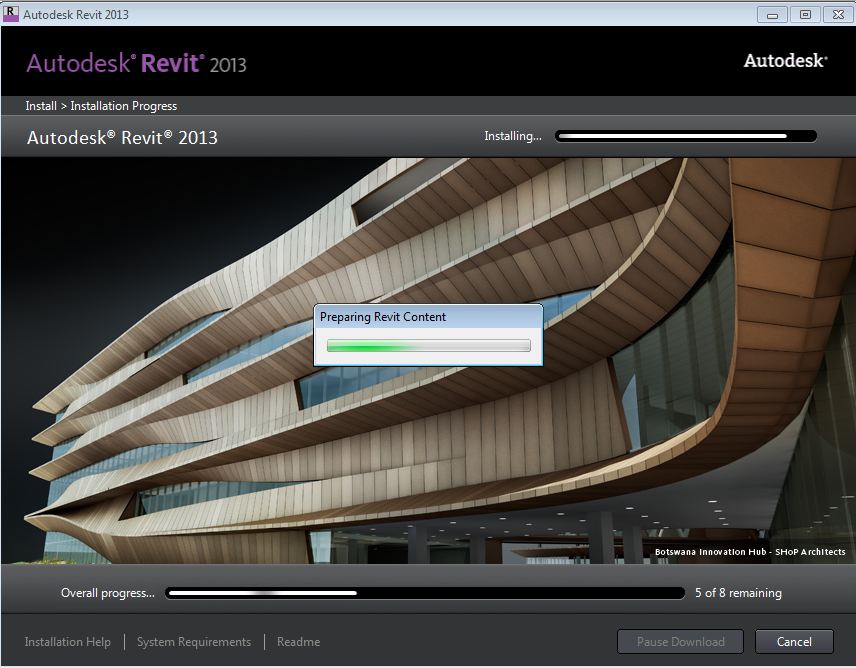Image resolution: width=856 pixels, height=668 pixels.
Task: Click the Installing progress bar
Action: point(686,136)
